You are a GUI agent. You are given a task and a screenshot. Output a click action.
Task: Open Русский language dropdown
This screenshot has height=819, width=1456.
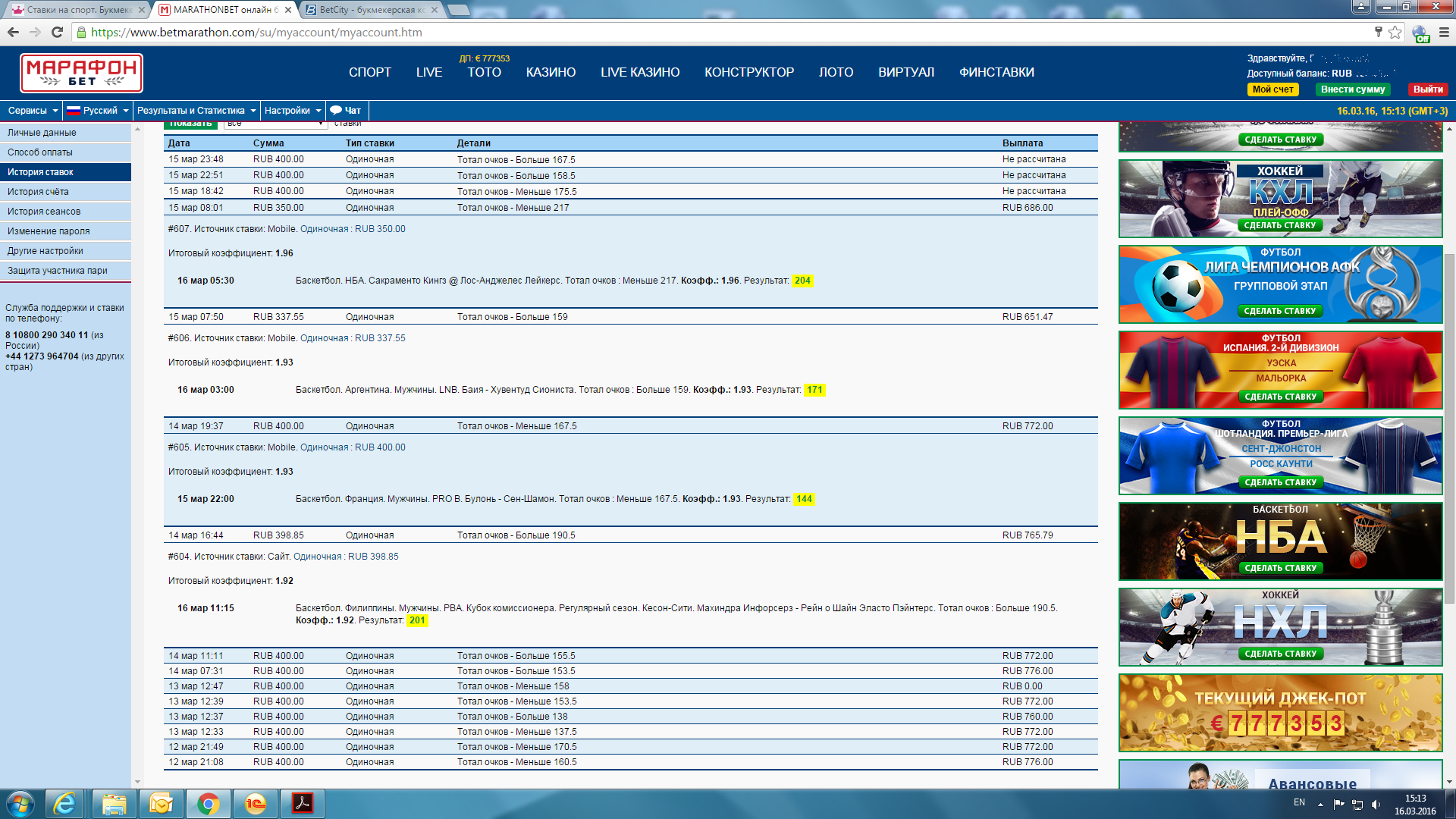[99, 111]
